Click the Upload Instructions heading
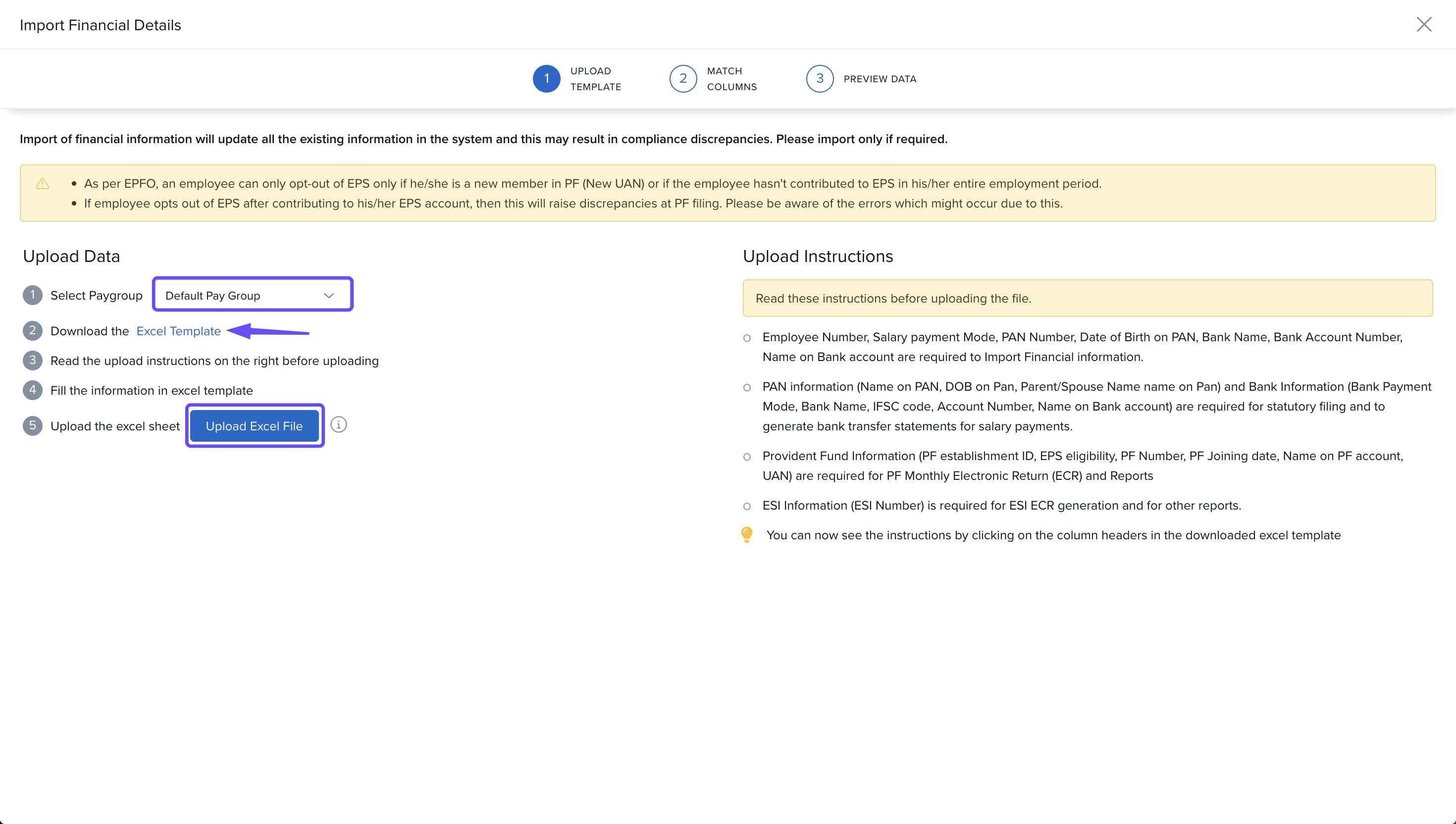This screenshot has height=824, width=1456. [817, 257]
